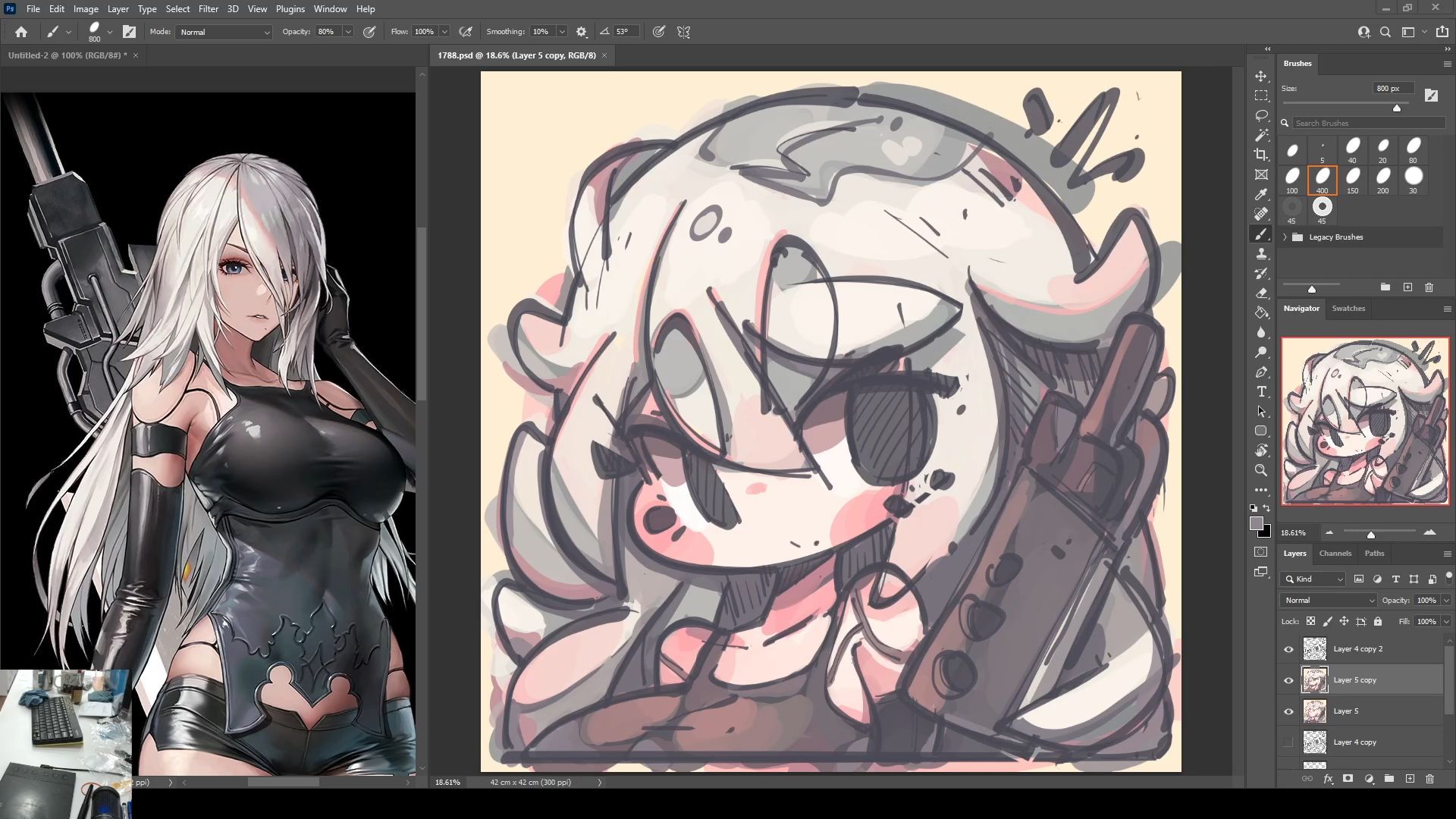Select the Path Selection tool

[1261, 412]
